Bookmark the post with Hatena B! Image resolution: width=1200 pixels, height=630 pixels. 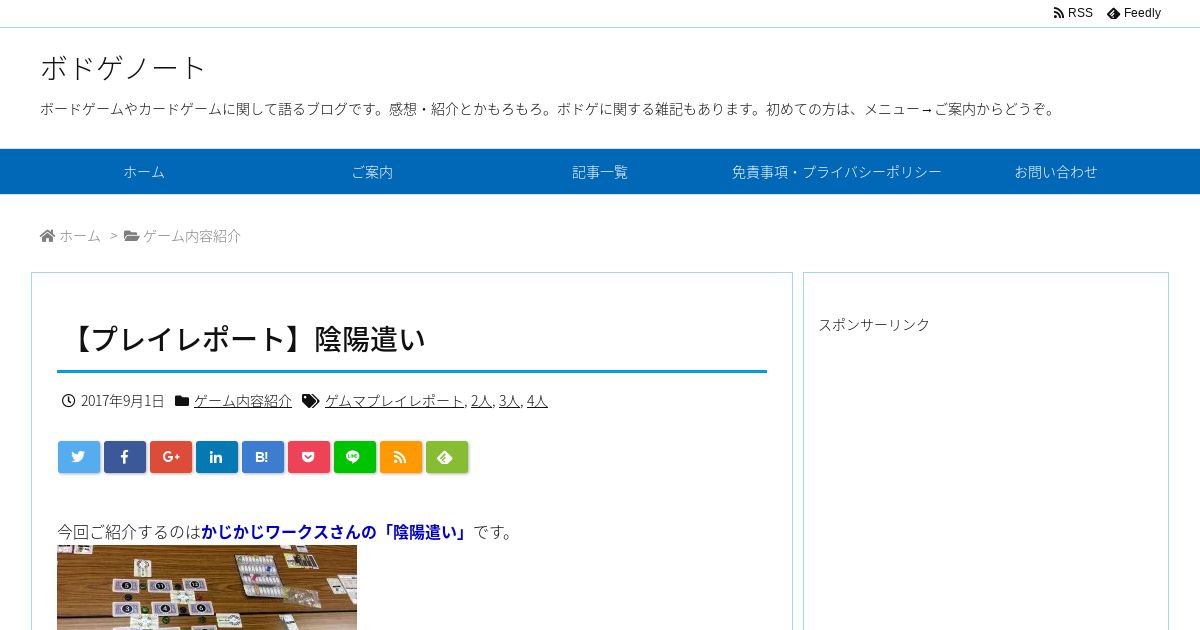point(263,457)
